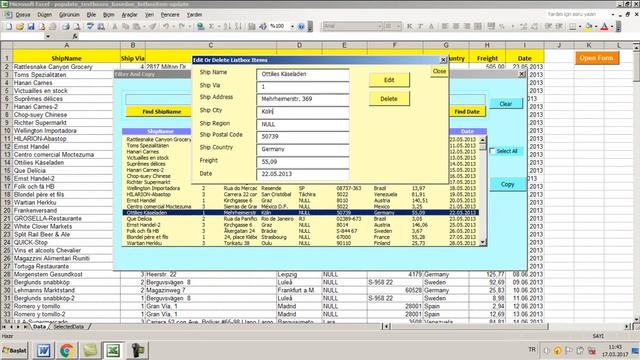
Task: Click the fill color paint bucket
Action: click(x=589, y=27)
